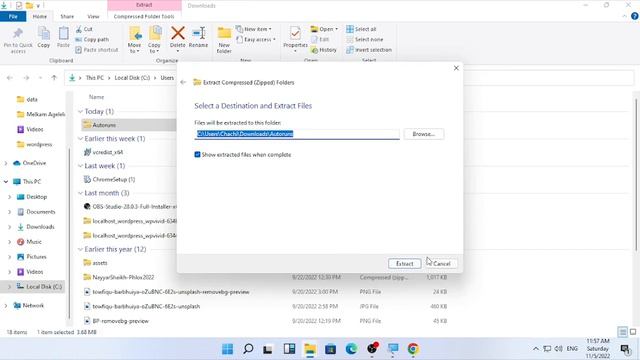Click the Explorer Up arrow button
The width and height of the screenshot is (640, 360).
click(54, 78)
